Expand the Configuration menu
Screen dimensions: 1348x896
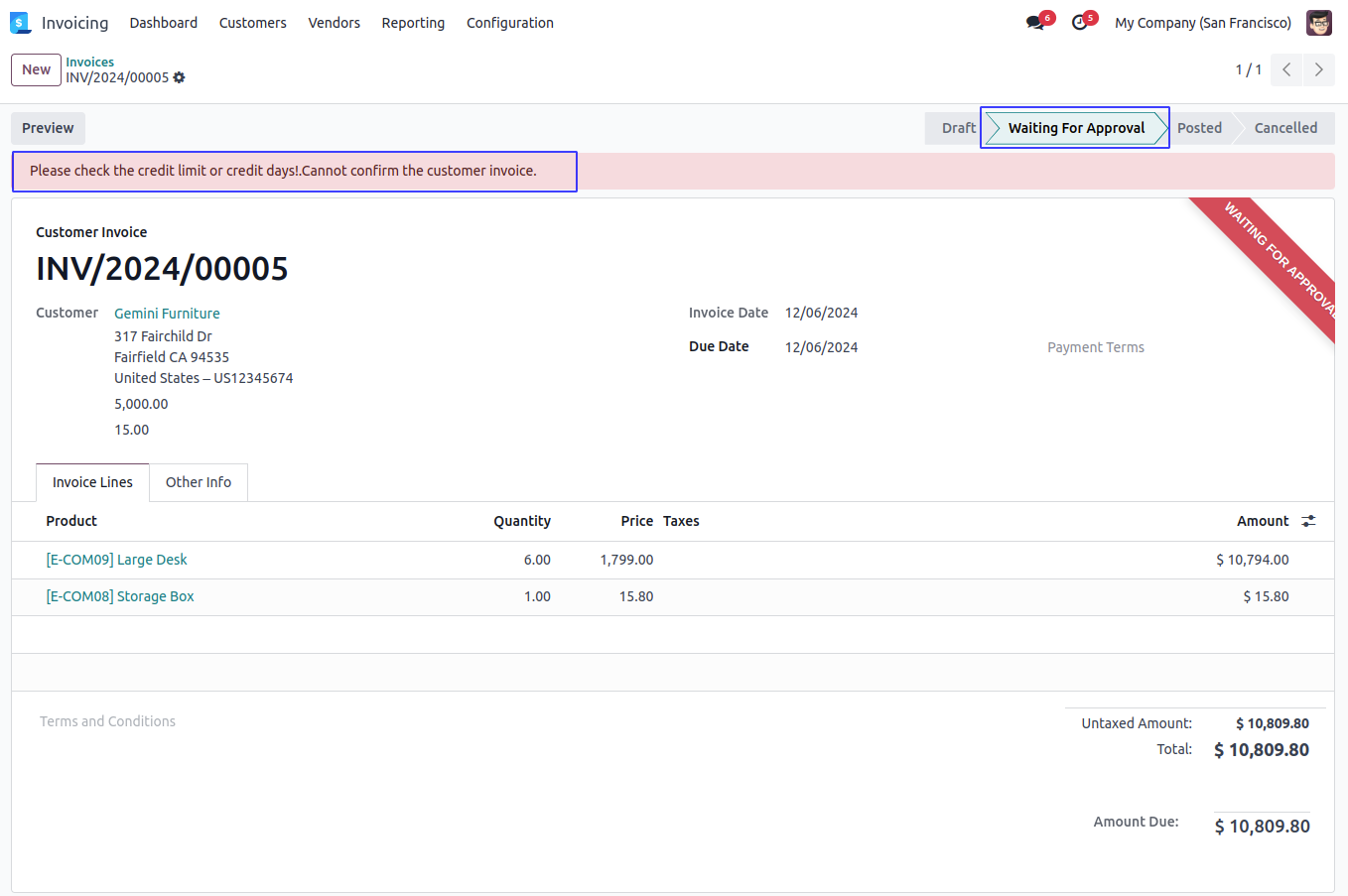tap(509, 23)
